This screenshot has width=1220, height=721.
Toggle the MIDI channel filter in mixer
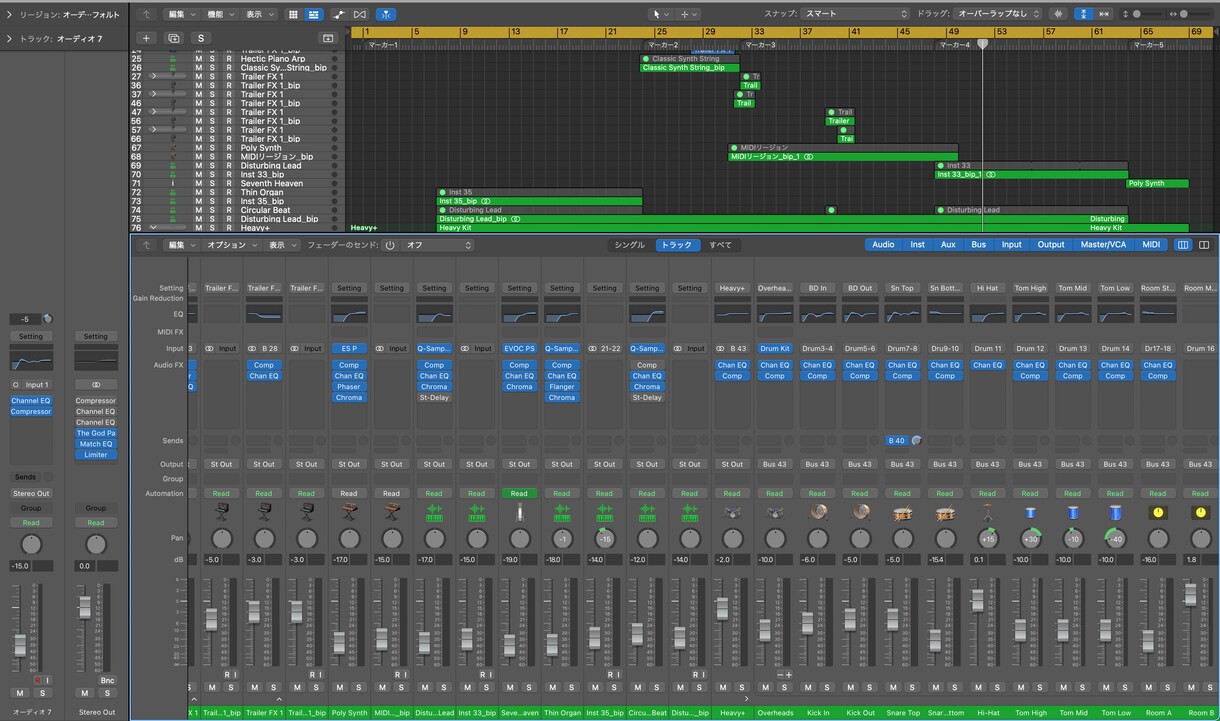click(x=1151, y=244)
